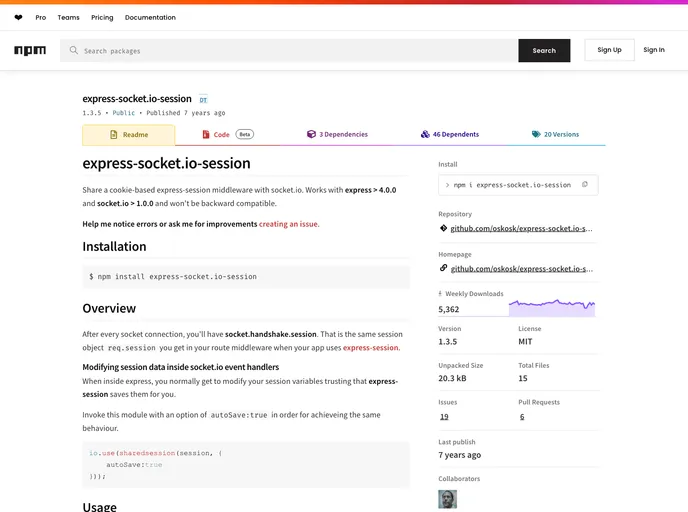Click the express-session red link
688x512 pixels.
coord(371,348)
